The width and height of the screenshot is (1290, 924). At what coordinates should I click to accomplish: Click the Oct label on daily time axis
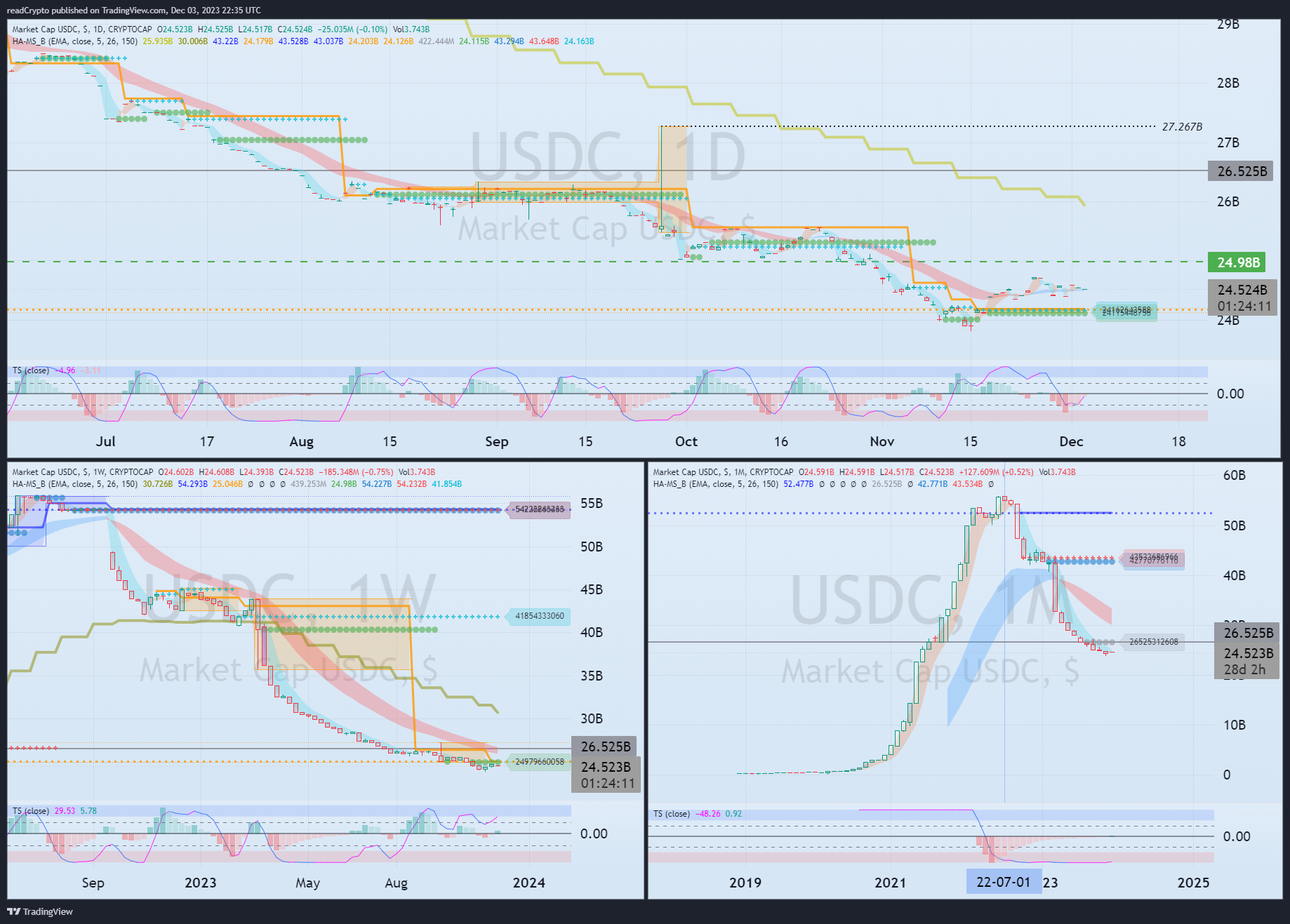[686, 441]
